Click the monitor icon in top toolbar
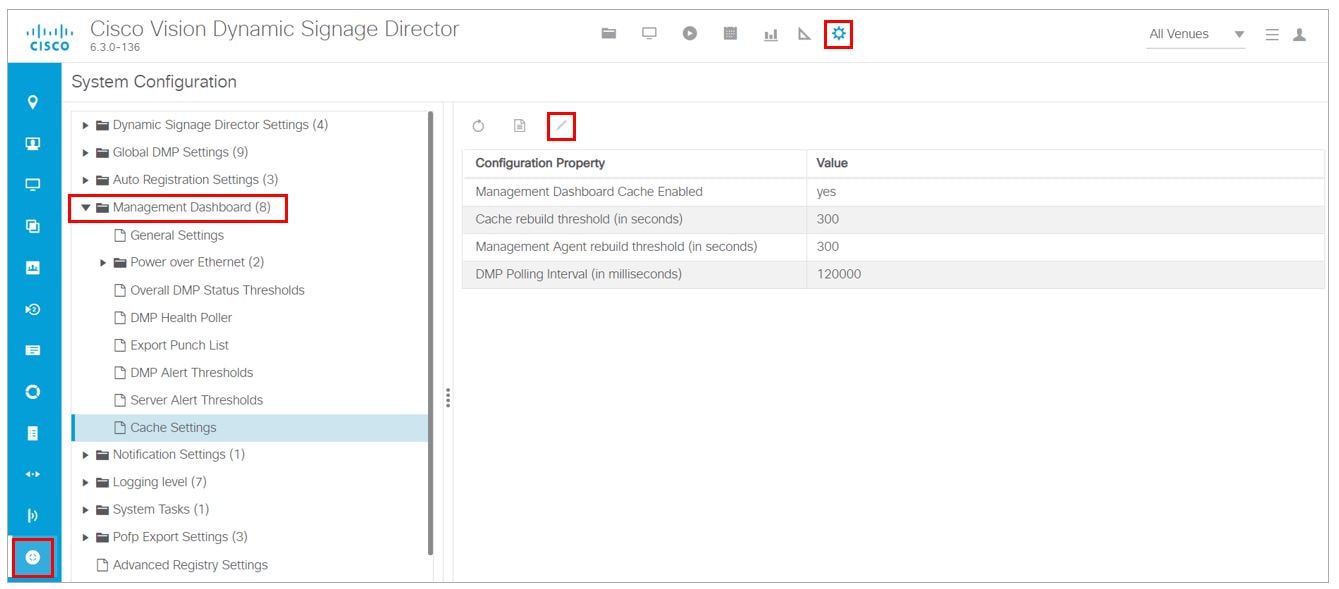 (x=649, y=34)
